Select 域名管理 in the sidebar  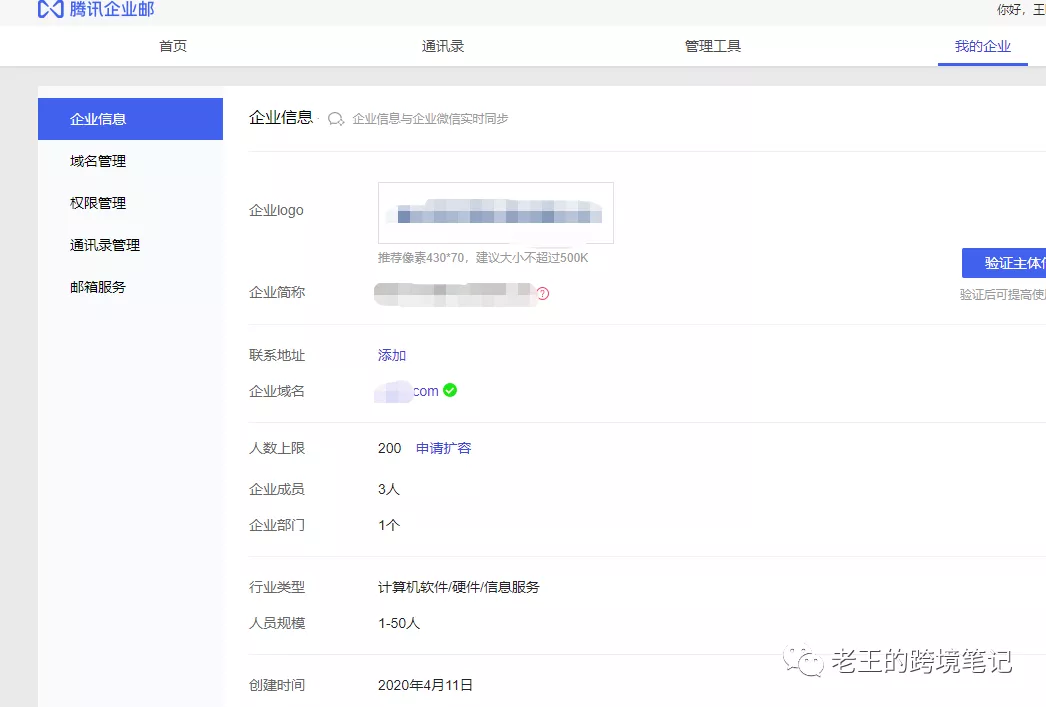(x=98, y=161)
